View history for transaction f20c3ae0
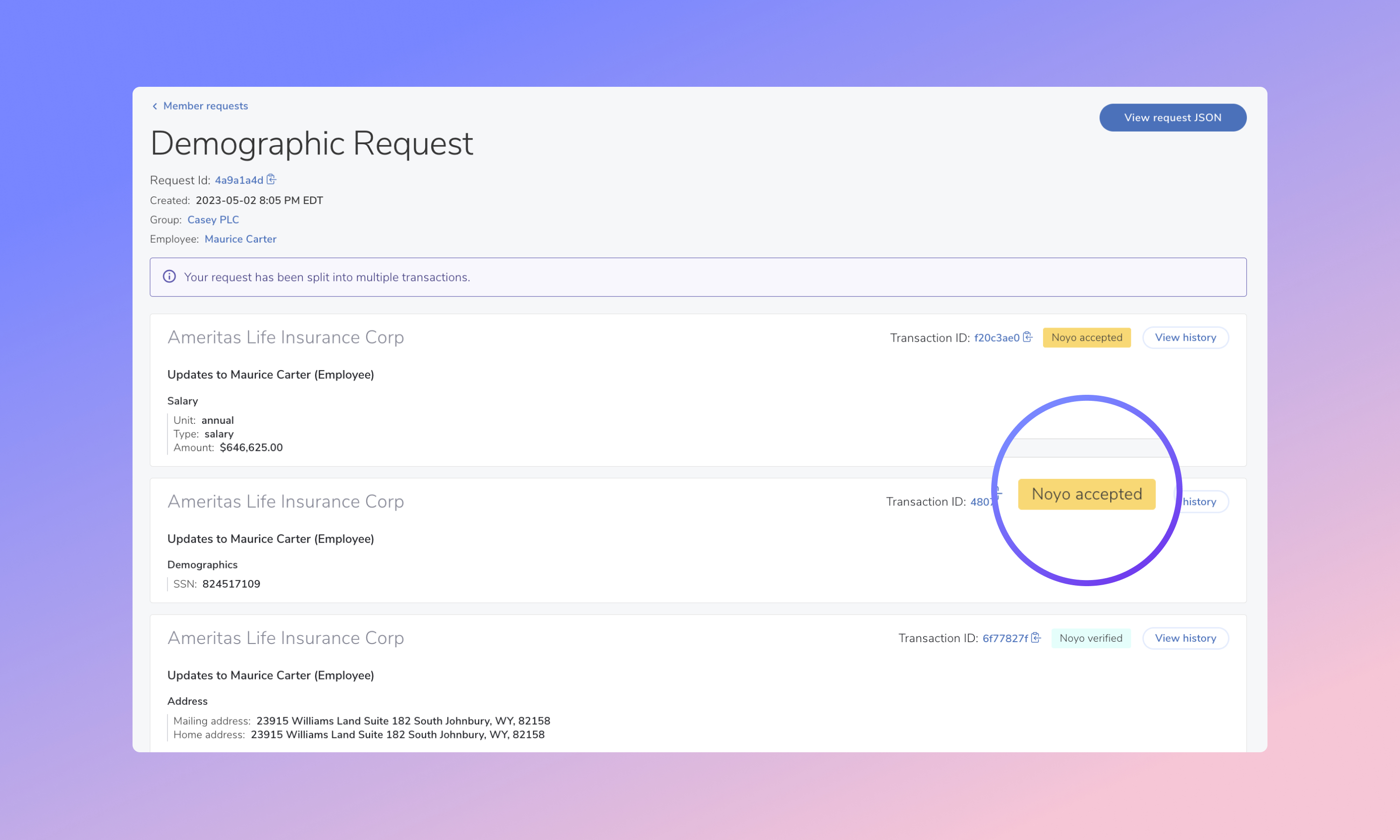1400x840 pixels. [x=1185, y=337]
